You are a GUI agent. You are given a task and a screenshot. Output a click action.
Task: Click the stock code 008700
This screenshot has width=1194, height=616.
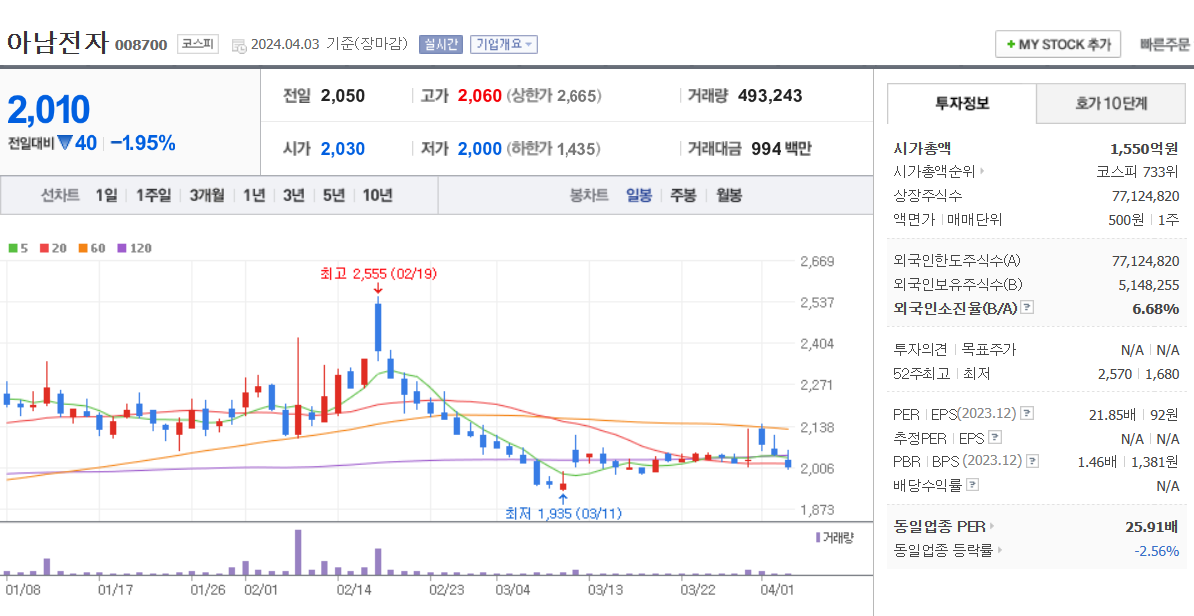coord(141,45)
